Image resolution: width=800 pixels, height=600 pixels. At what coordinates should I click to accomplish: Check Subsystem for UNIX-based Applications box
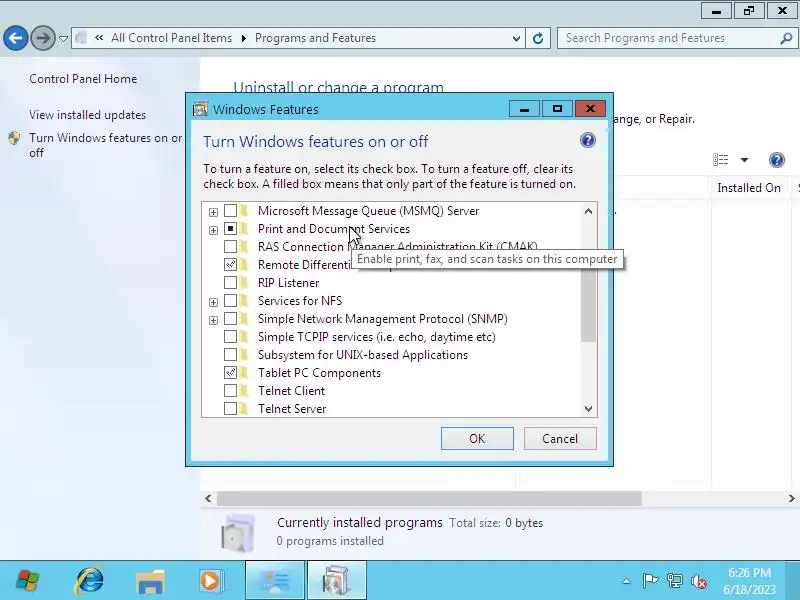[x=231, y=355]
